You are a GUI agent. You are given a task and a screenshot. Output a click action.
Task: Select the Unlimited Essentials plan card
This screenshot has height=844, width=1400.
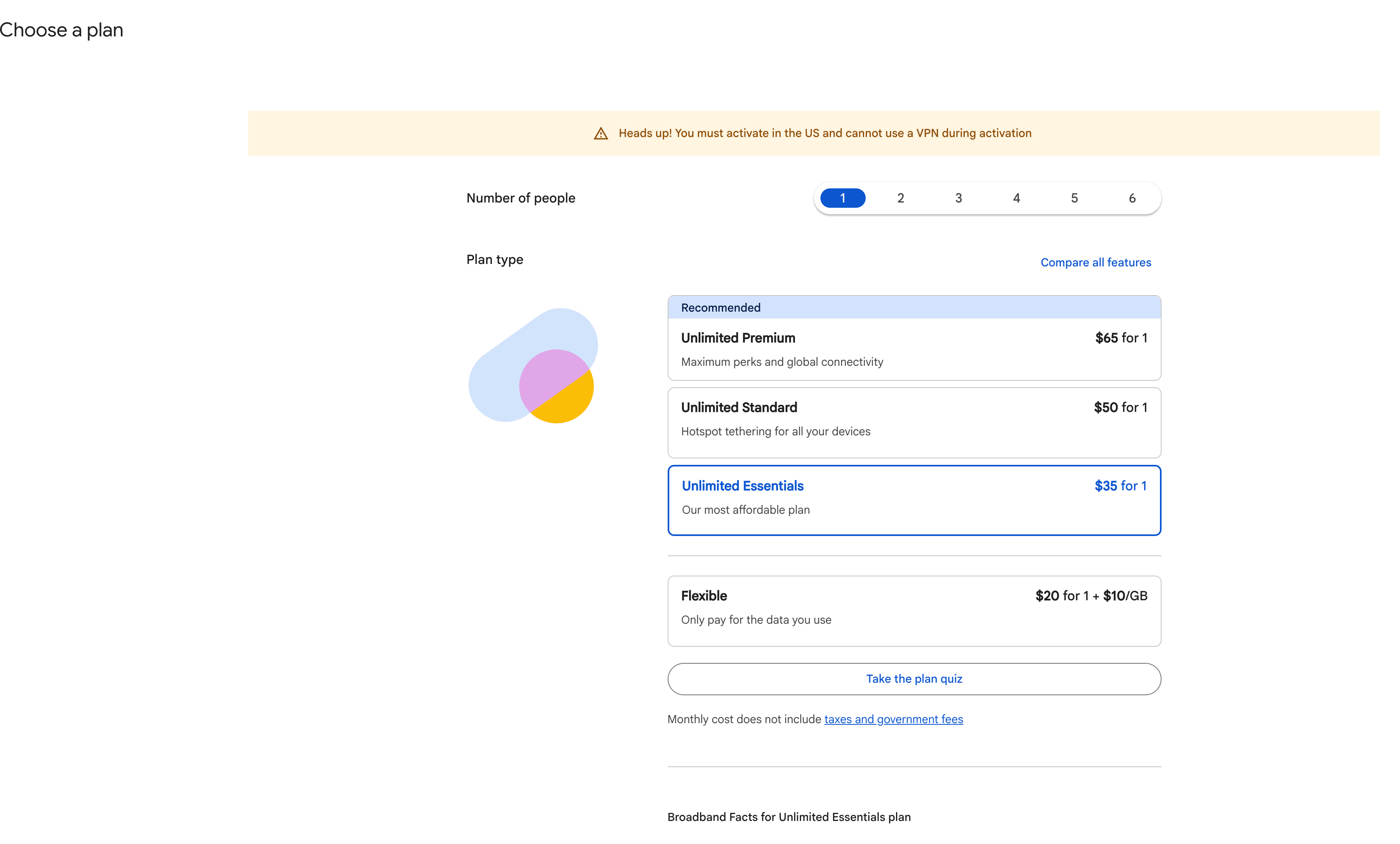click(x=914, y=500)
